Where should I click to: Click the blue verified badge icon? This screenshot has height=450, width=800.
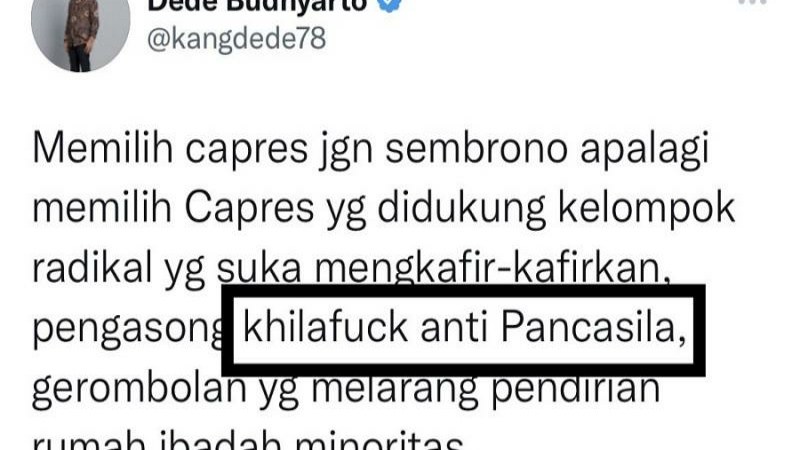390,5
